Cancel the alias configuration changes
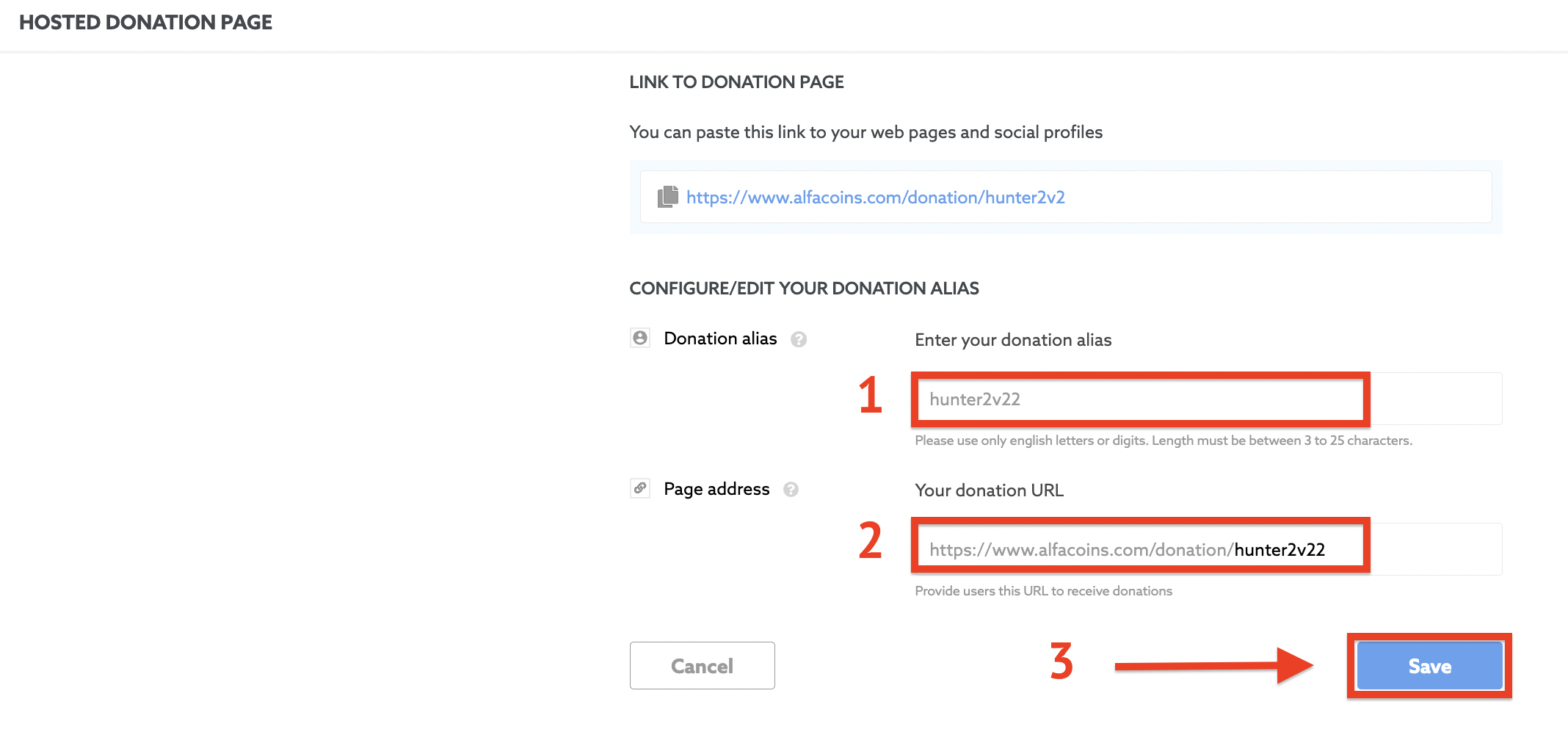 [x=702, y=665]
